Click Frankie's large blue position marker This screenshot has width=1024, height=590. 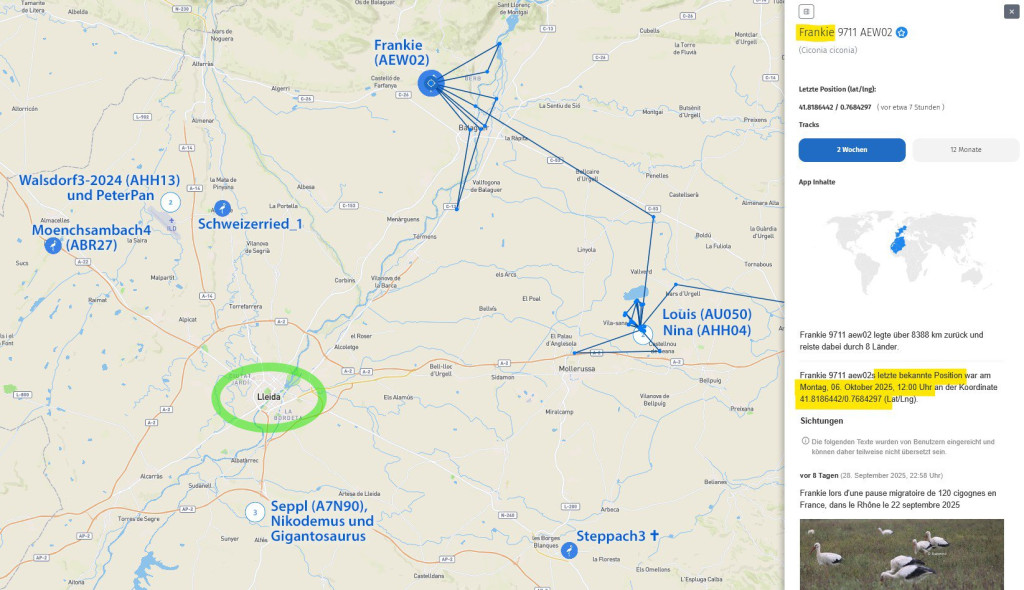tap(431, 83)
